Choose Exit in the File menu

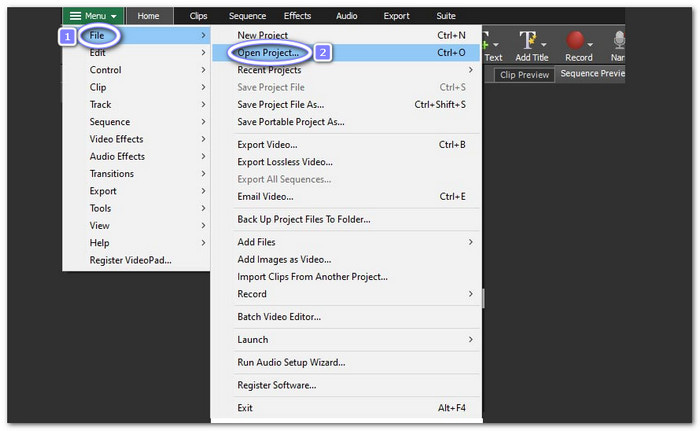tap(346, 408)
